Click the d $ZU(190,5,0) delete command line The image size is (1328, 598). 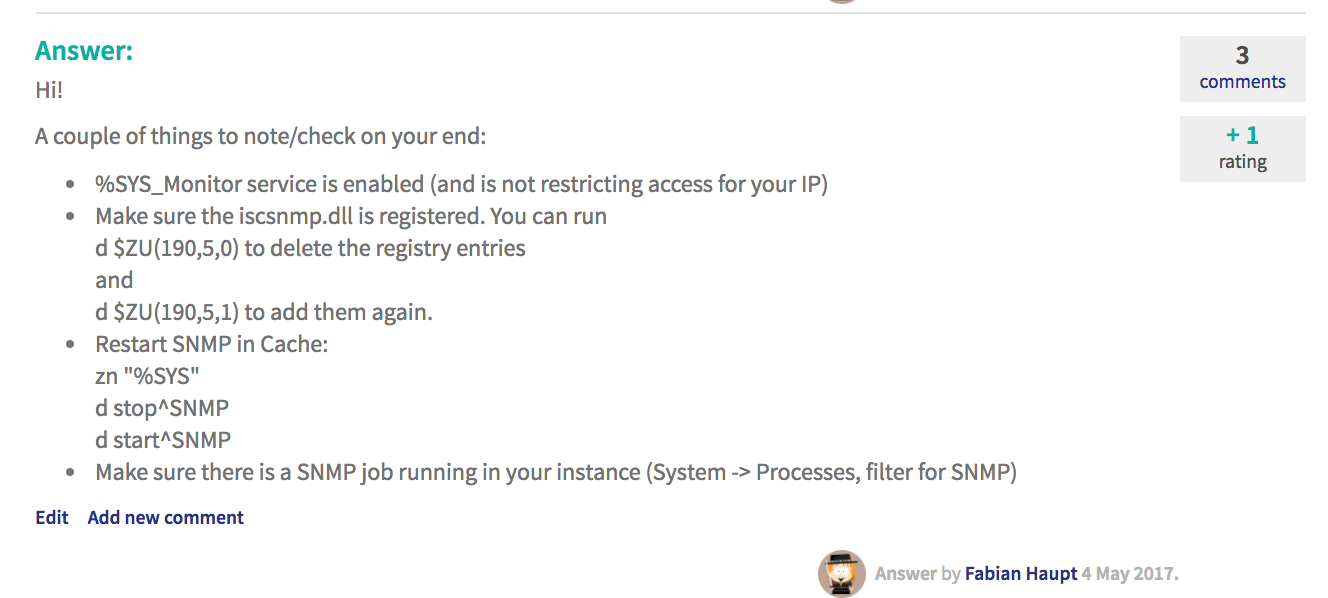(310, 248)
